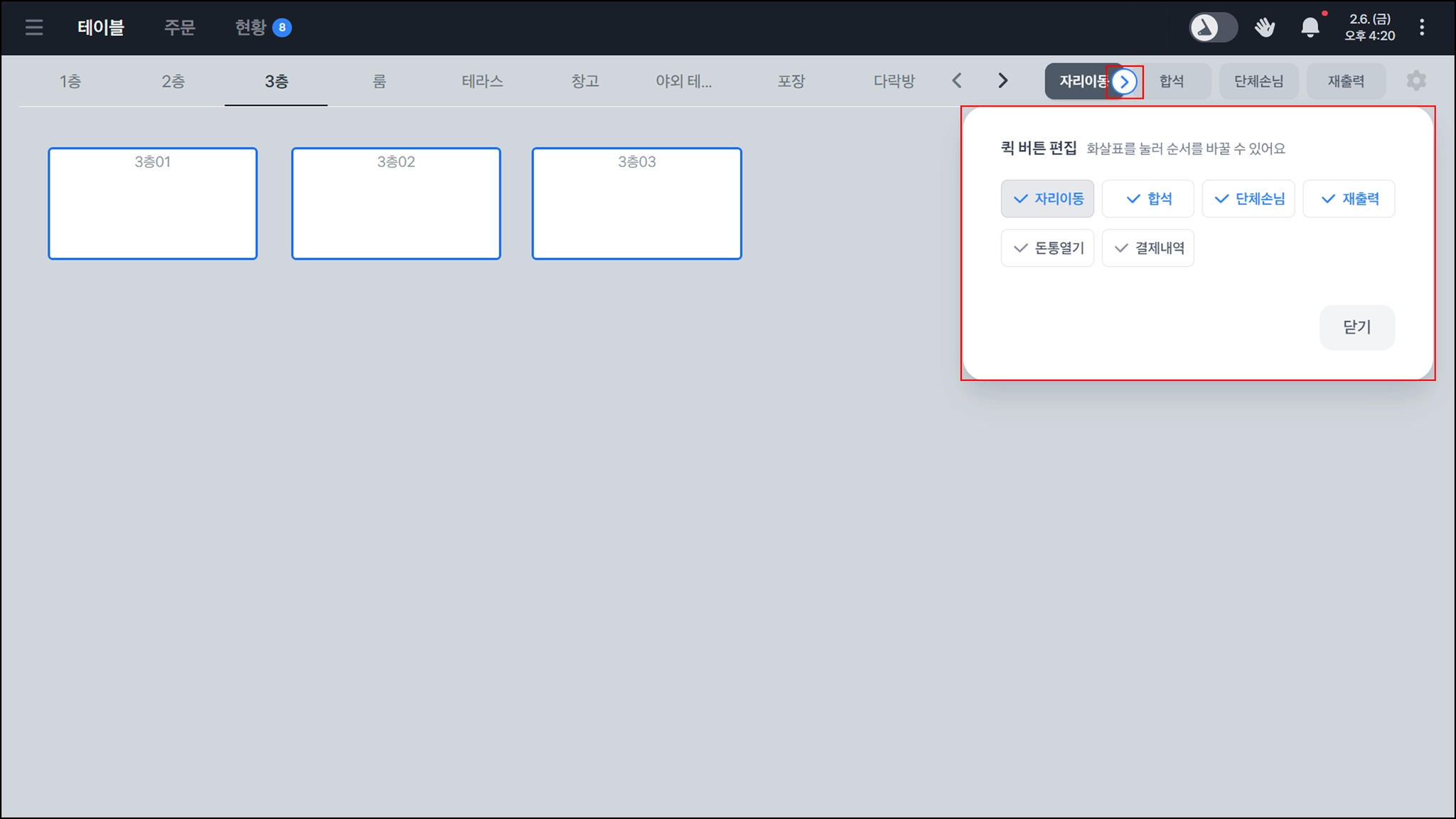Check the 결제내역 option
The image size is (1456, 819).
pos(1147,248)
